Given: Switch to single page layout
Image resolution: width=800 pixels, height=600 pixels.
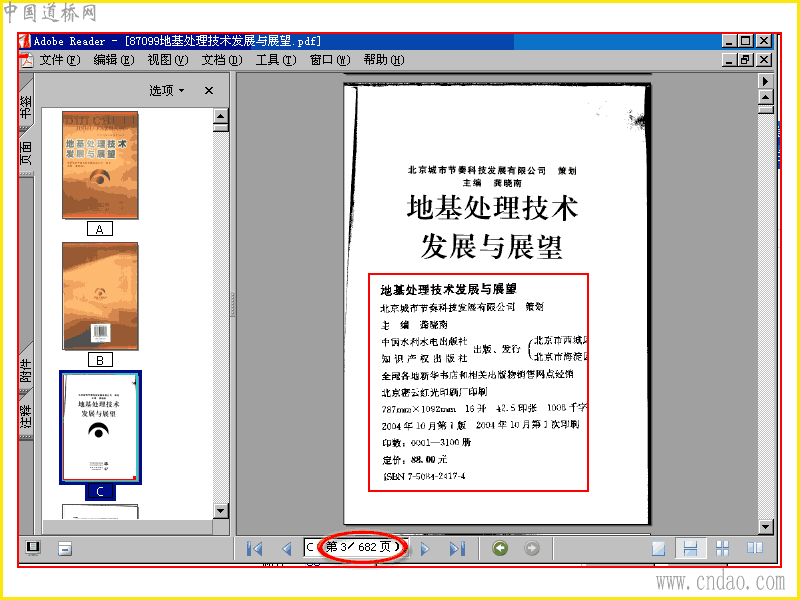Looking at the screenshot, I should pyautogui.click(x=659, y=548).
